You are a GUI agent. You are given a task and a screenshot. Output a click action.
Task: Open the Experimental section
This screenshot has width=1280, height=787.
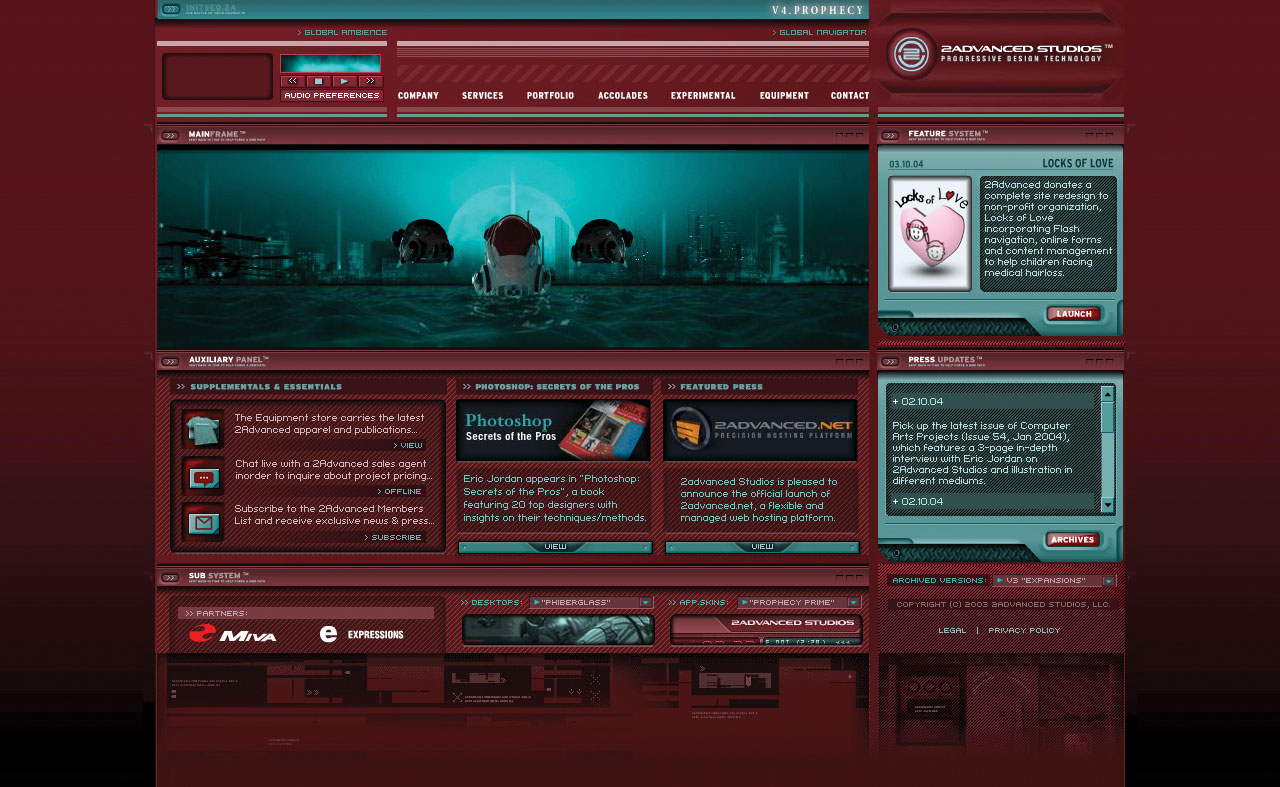point(703,96)
